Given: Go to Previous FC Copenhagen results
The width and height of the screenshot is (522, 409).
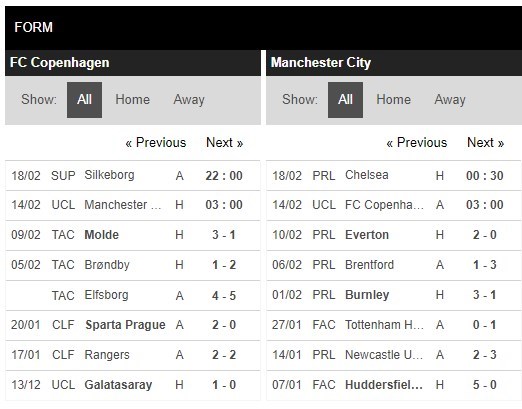Looking at the screenshot, I should pyautogui.click(x=156, y=143).
